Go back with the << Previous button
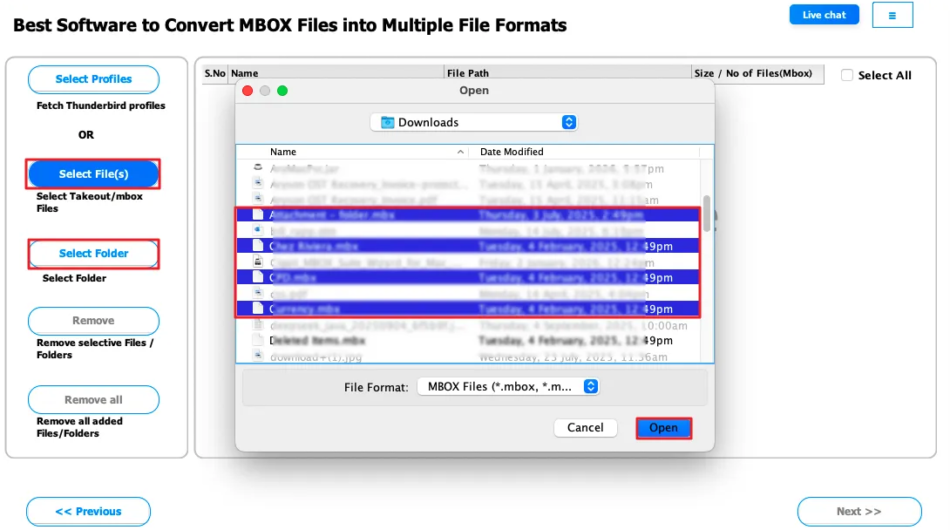The image size is (950, 530). [88, 511]
